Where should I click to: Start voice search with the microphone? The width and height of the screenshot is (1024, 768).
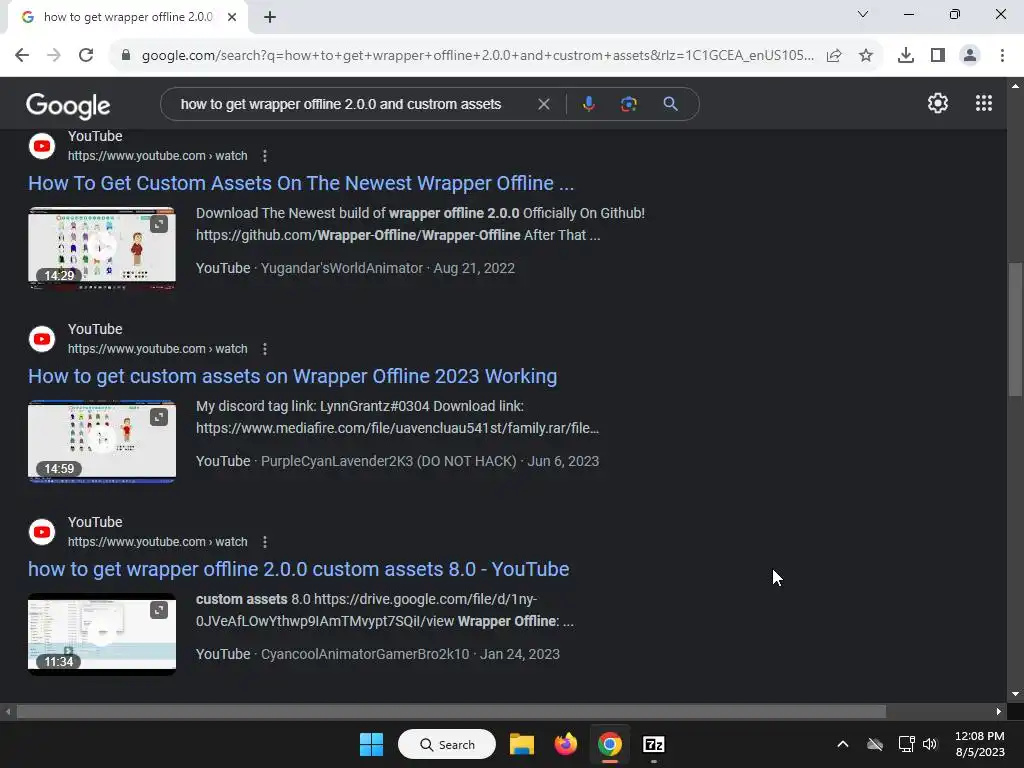click(x=588, y=104)
